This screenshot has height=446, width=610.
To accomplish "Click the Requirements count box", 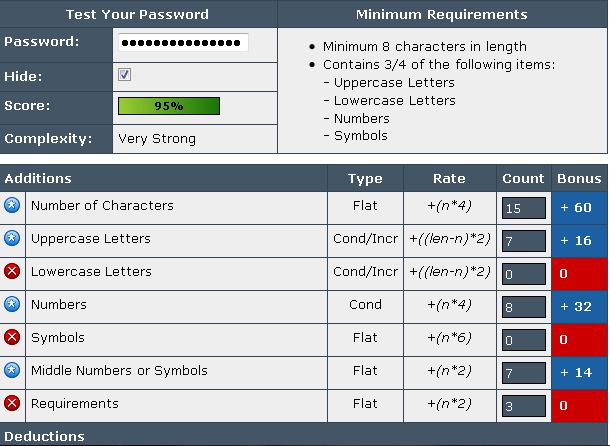I will coord(524,406).
